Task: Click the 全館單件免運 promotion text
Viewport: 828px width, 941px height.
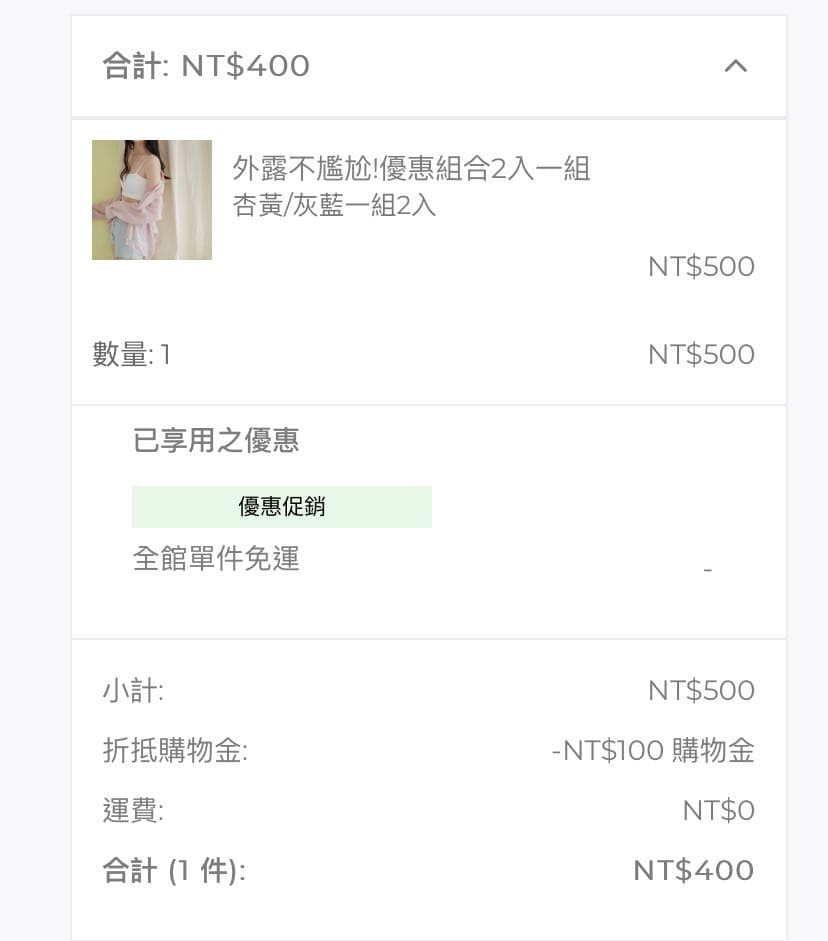Action: click(216, 559)
